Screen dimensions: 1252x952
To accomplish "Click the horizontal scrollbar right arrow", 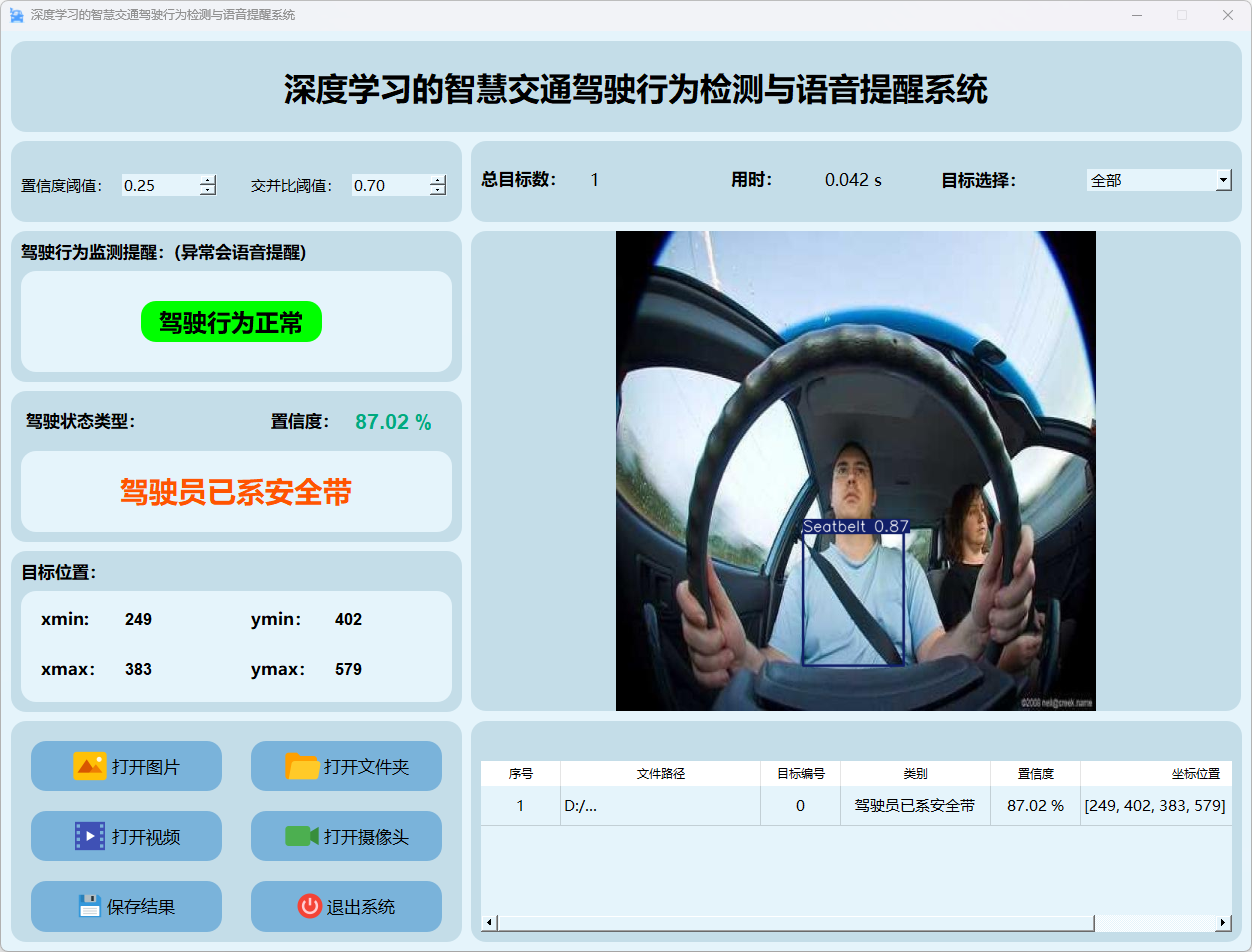I will tap(1223, 922).
